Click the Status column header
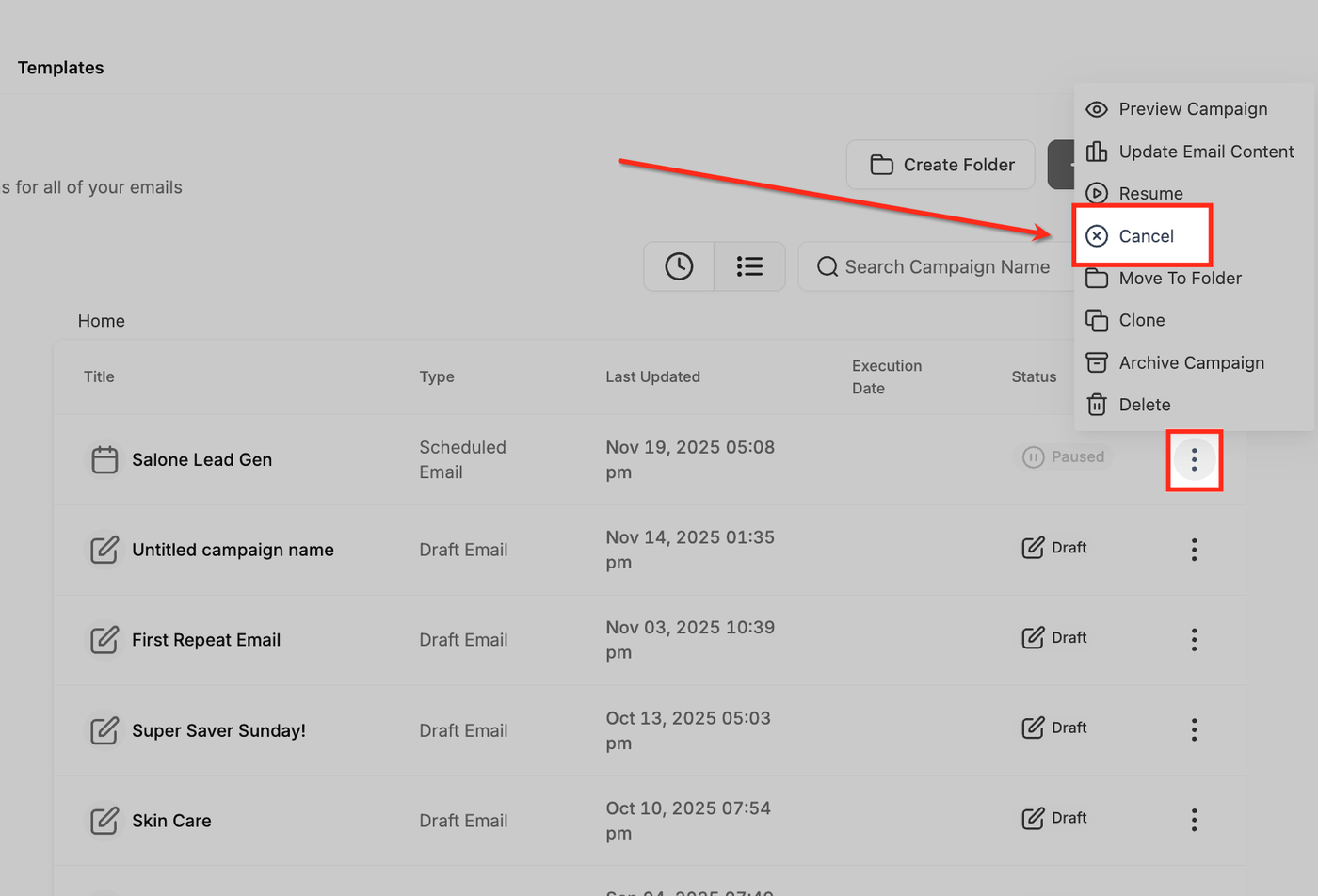This screenshot has height=896, width=1318. tap(1034, 376)
